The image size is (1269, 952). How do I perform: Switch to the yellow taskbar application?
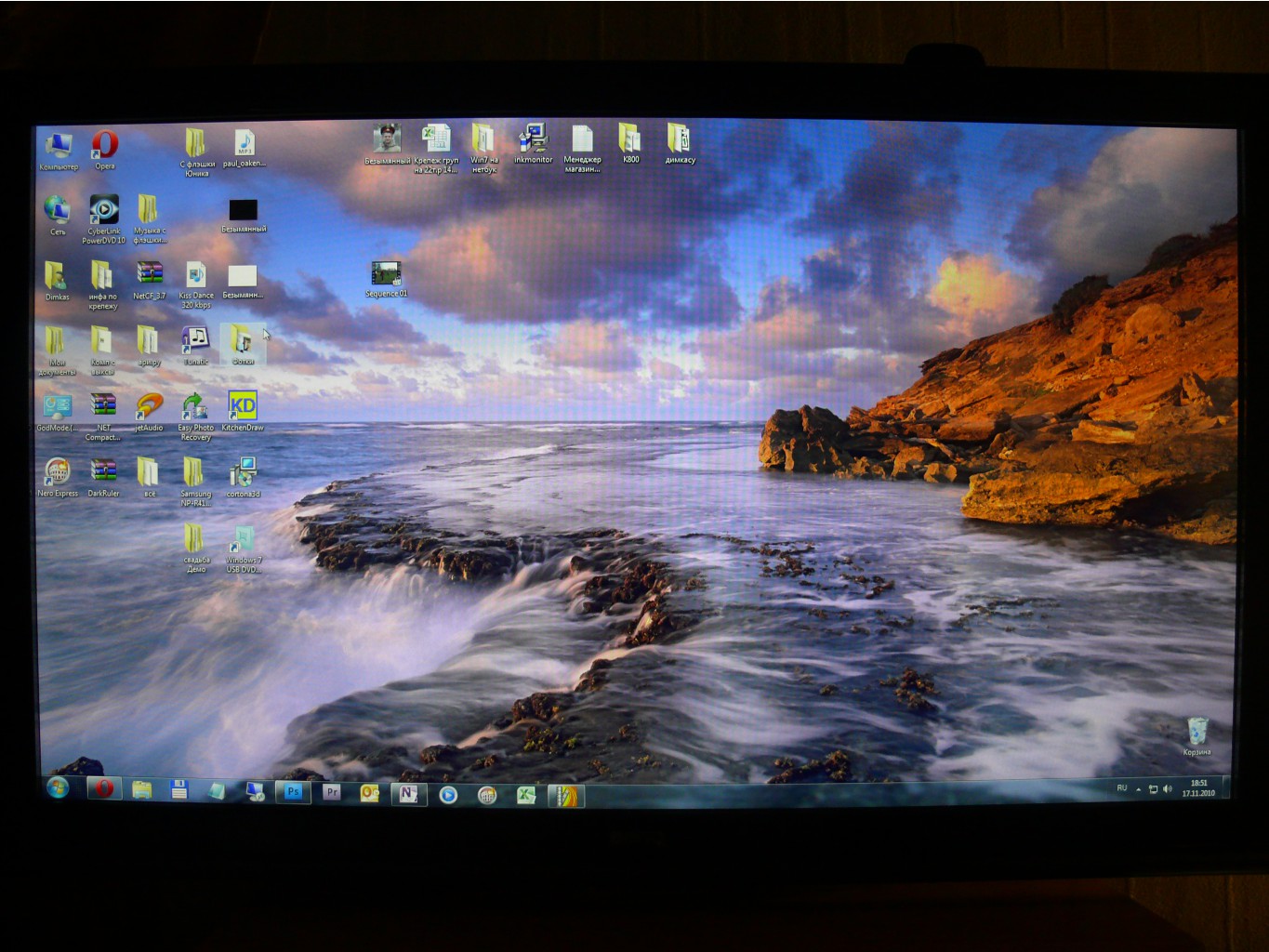point(566,795)
